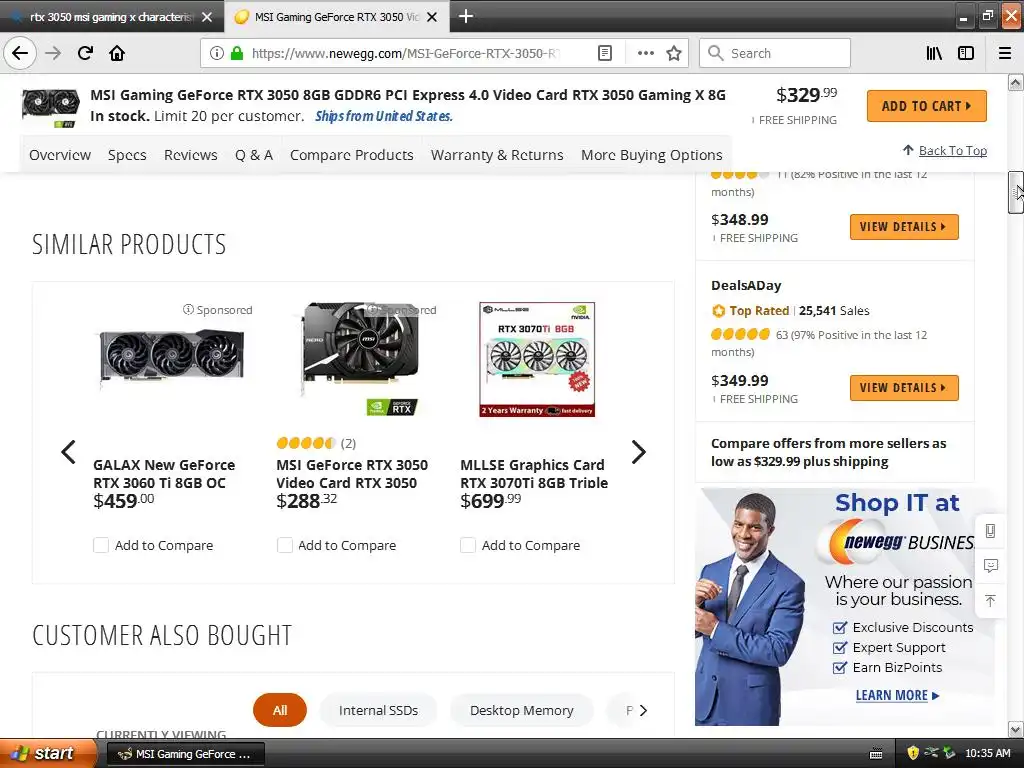The width and height of the screenshot is (1024, 768).
Task: Open MLLSE Graphics Card RTX 3070Ti title
Action: (x=534, y=473)
